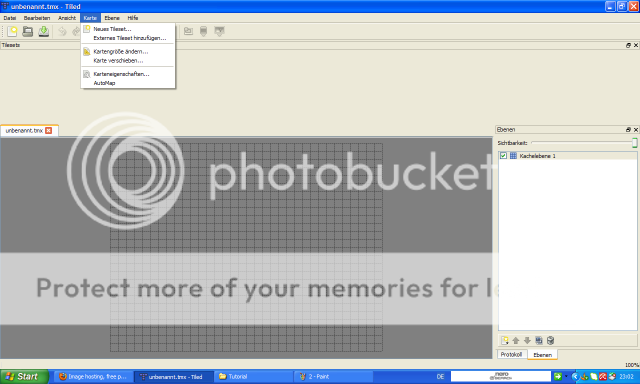Image resolution: width=640 pixels, height=384 pixels.
Task: Move layer up with the arrow icon
Action: (516, 340)
